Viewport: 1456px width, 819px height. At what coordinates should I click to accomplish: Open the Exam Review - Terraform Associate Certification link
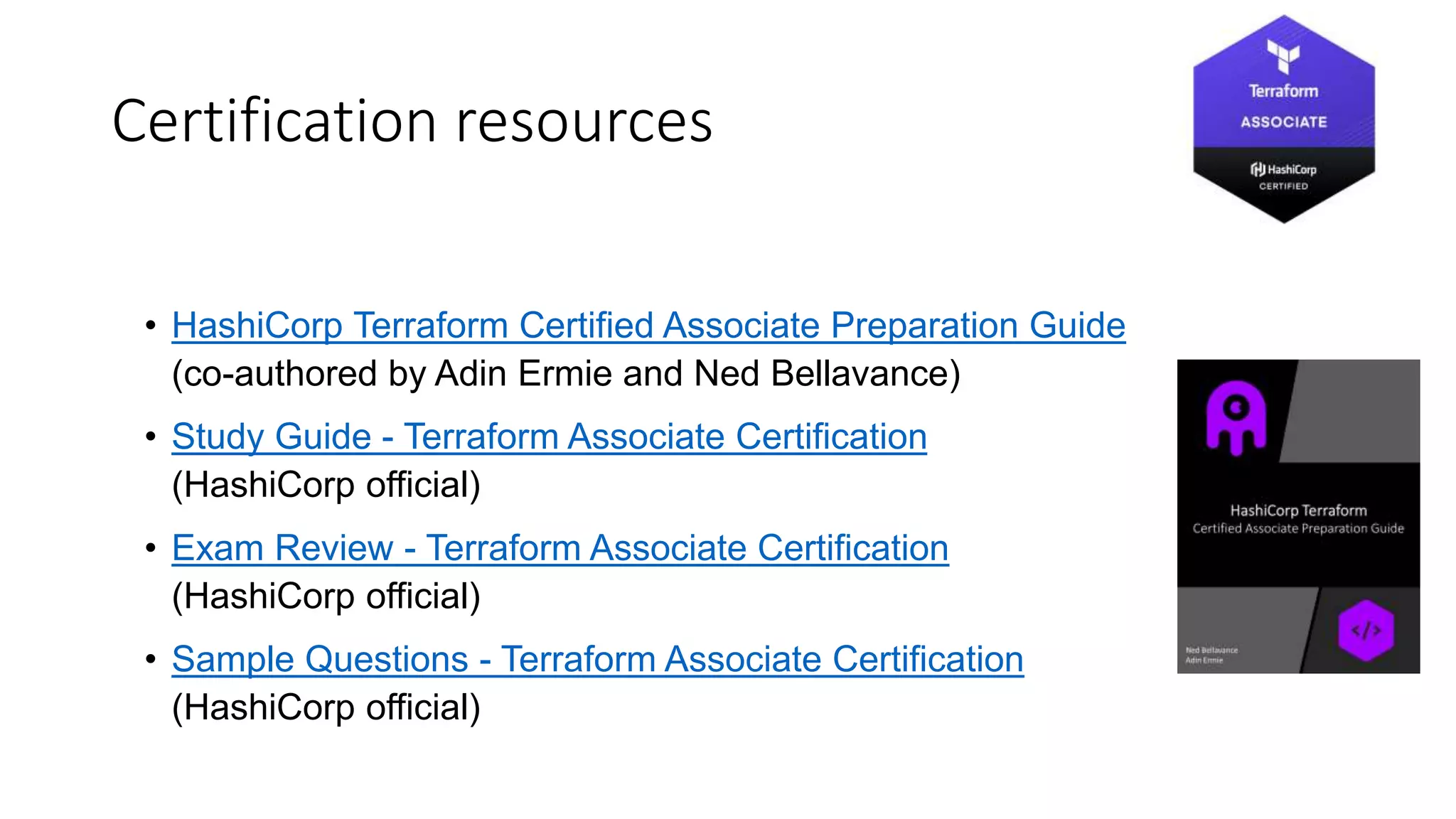560,548
